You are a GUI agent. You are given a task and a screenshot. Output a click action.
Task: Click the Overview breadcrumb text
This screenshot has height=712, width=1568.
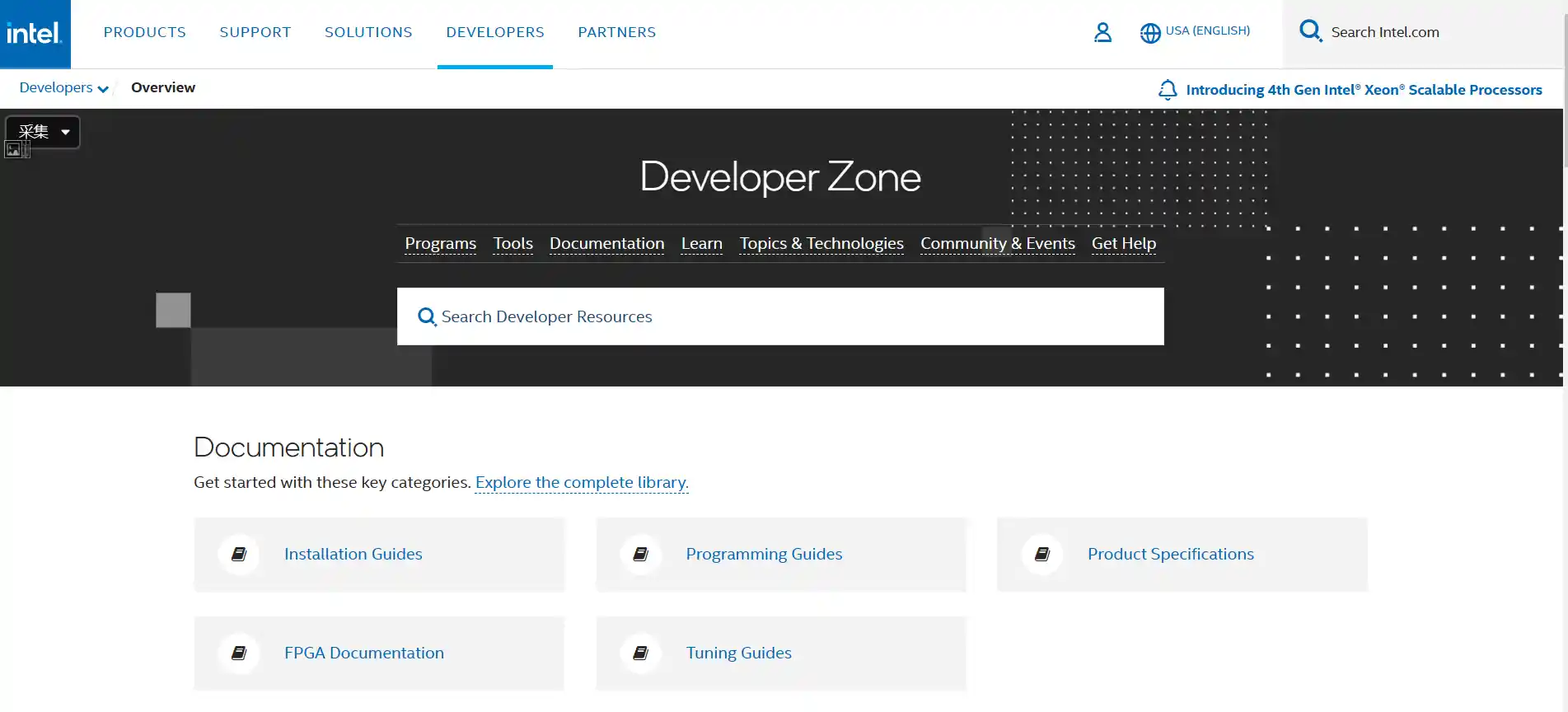pos(163,87)
